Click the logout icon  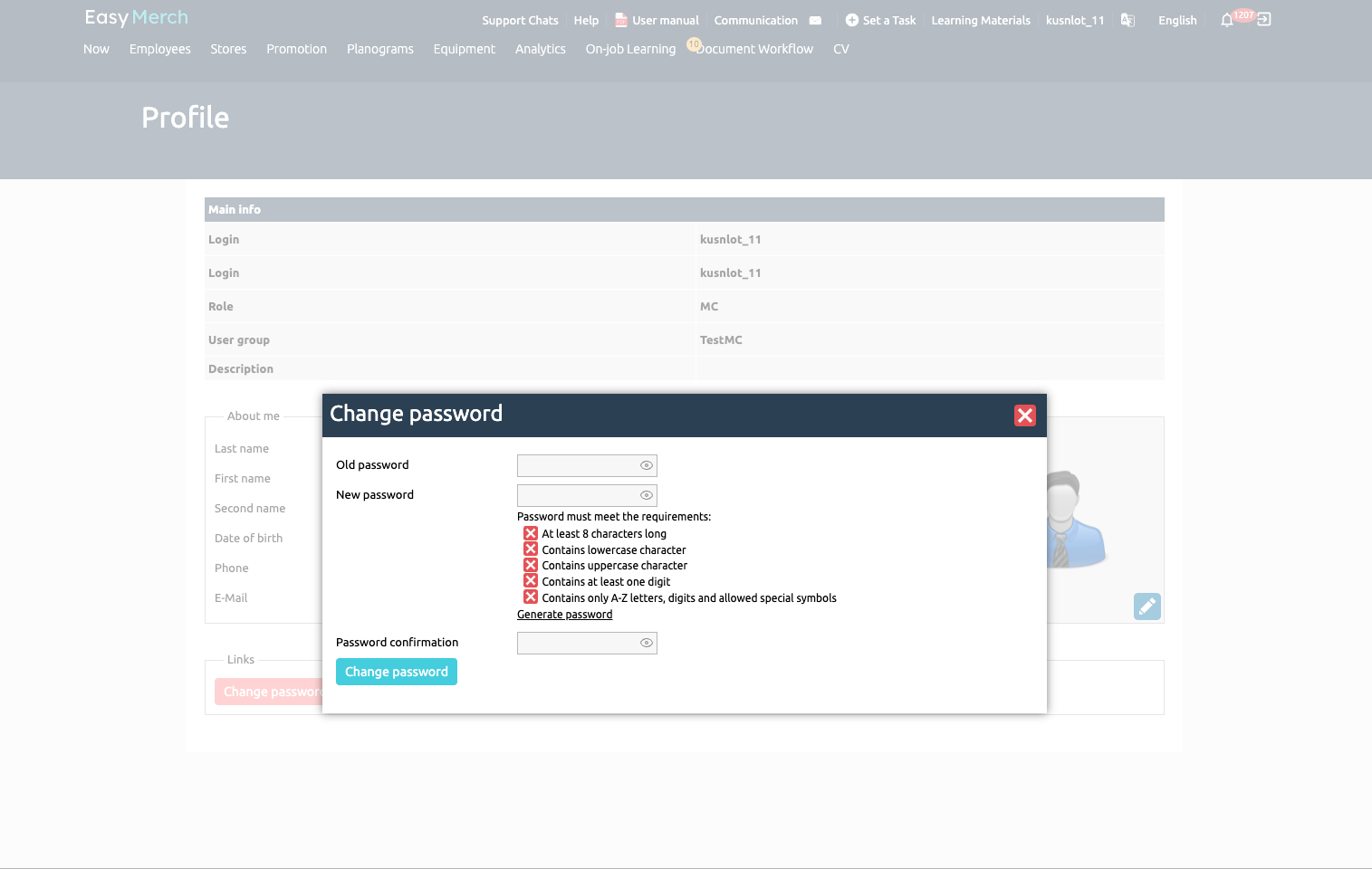(x=1264, y=20)
